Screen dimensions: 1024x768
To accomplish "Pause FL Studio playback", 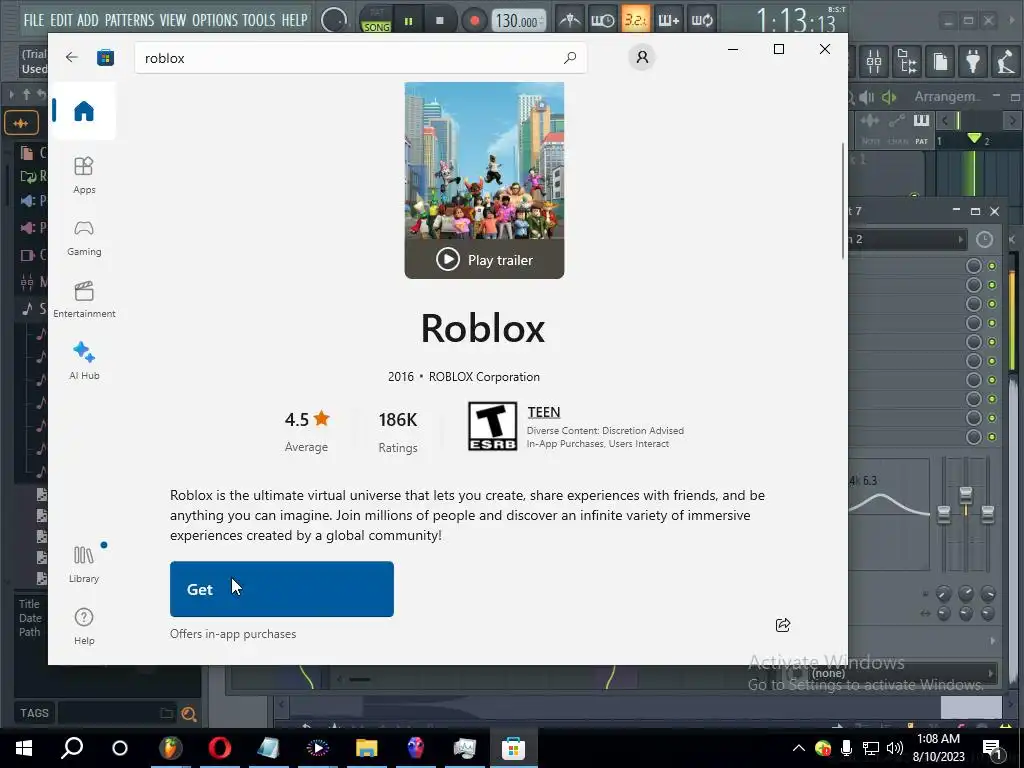I will coord(409,21).
